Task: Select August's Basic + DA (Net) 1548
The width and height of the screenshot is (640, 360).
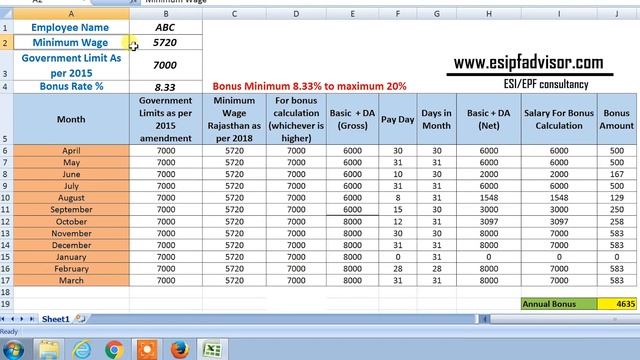Action: (x=489, y=198)
